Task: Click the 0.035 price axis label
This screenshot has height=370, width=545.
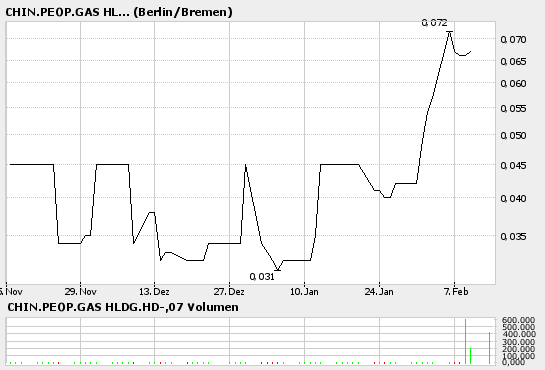Action: (513, 237)
